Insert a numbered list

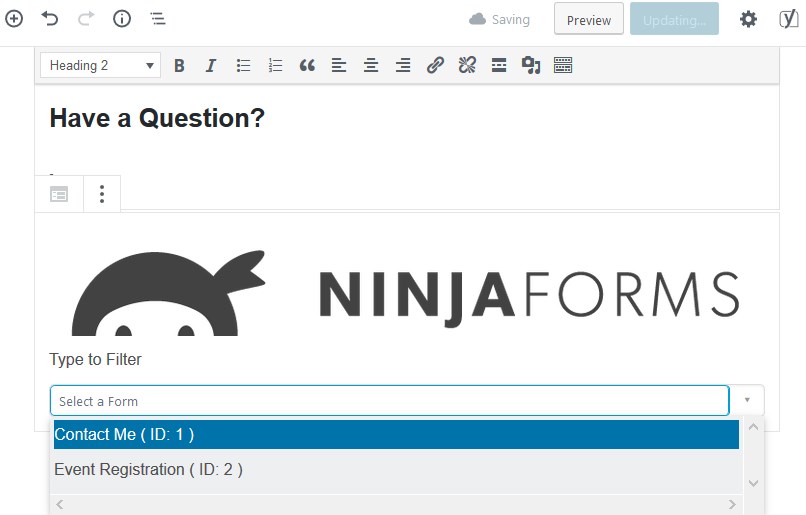[x=275, y=65]
